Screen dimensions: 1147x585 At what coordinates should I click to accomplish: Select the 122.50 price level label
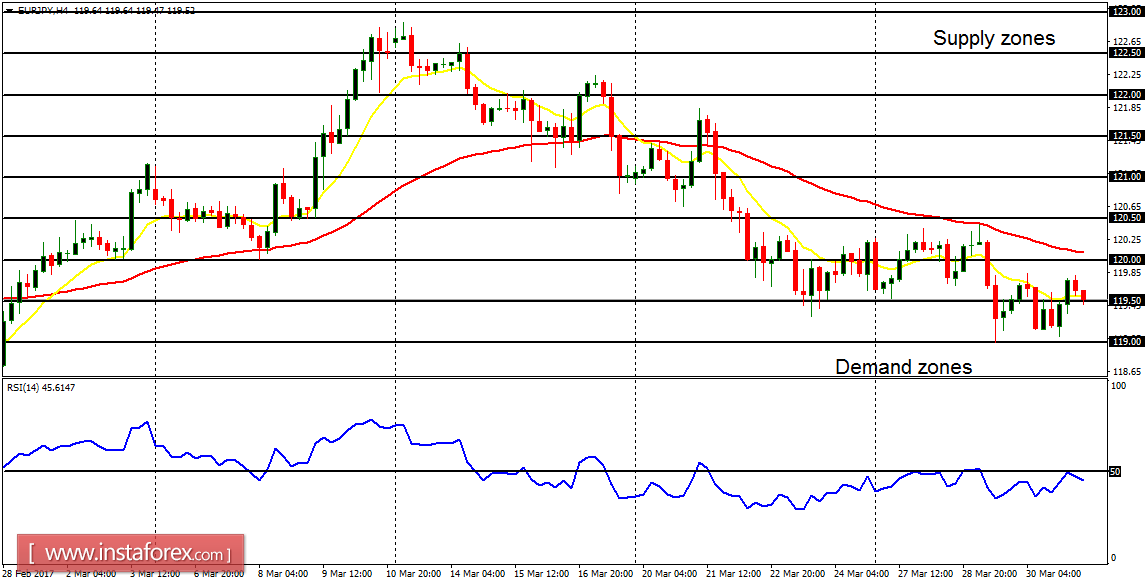pyautogui.click(x=1126, y=53)
